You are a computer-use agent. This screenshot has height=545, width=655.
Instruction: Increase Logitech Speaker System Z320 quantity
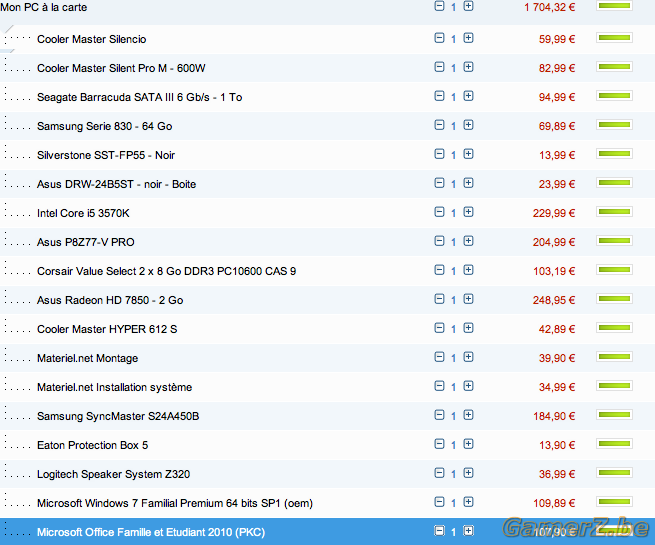click(468, 473)
